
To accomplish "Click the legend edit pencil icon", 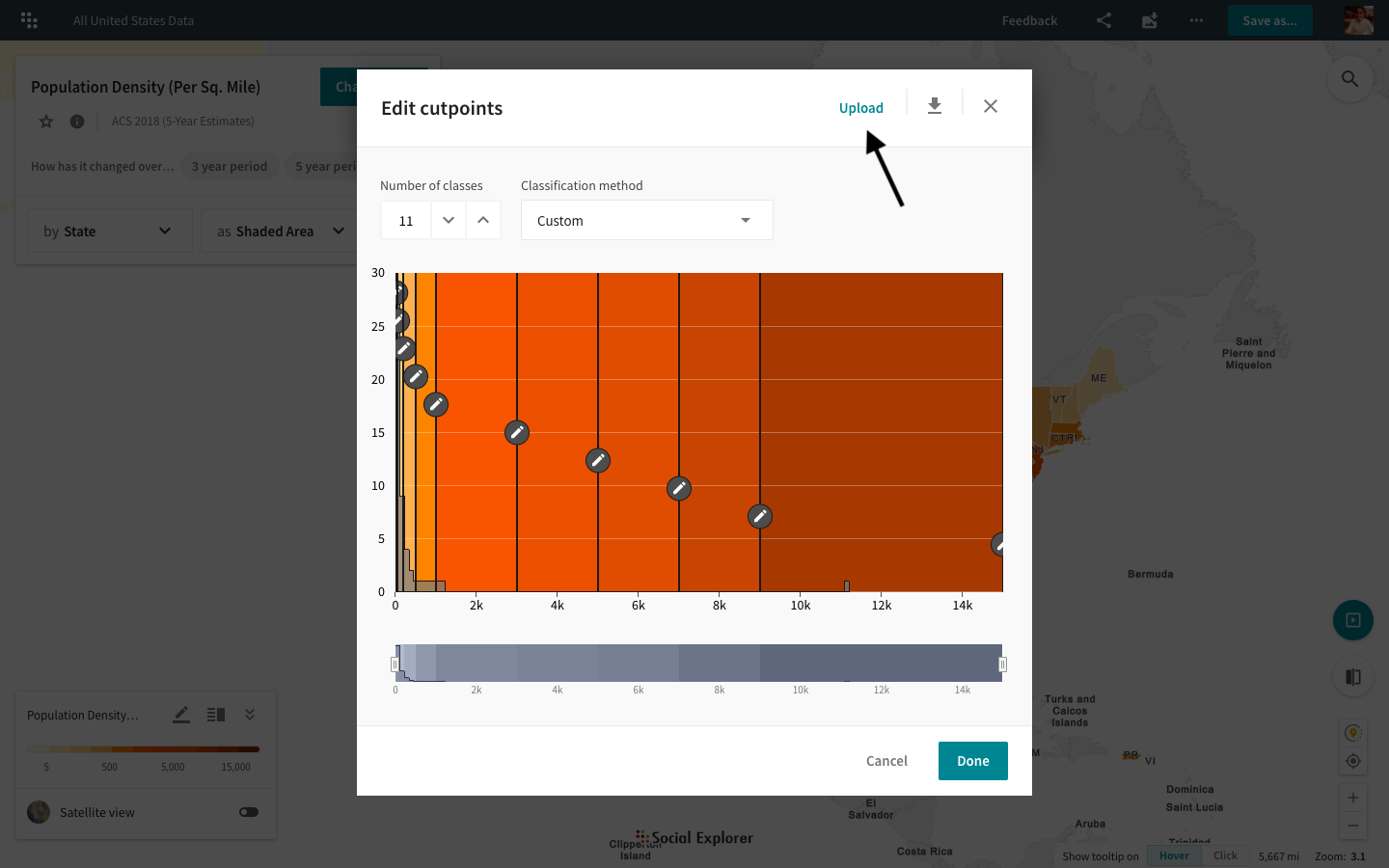I will 181,715.
